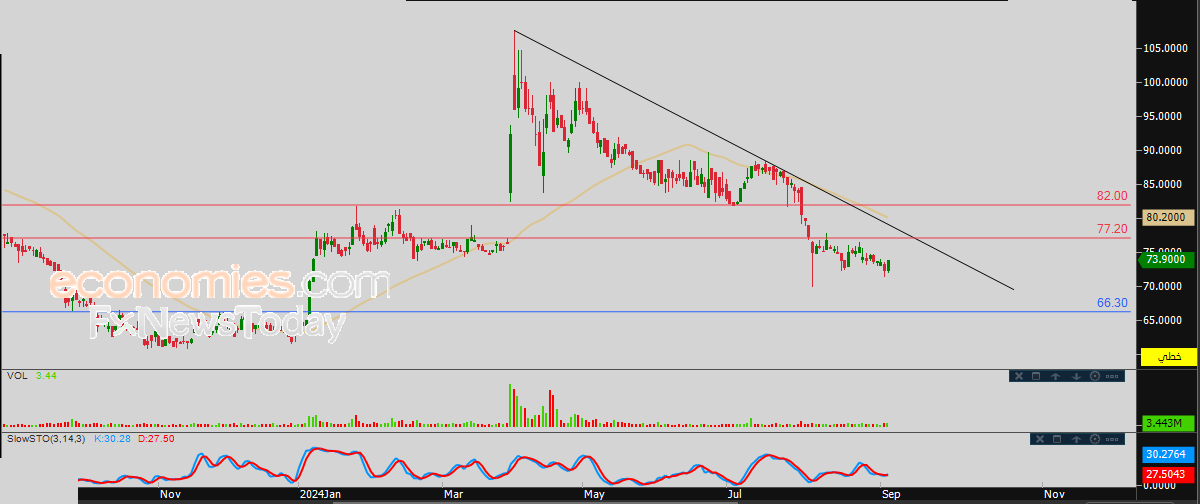Click the SlowSTO(3,14,3) indicator title
This screenshot has width=1200, height=504.
(47, 438)
